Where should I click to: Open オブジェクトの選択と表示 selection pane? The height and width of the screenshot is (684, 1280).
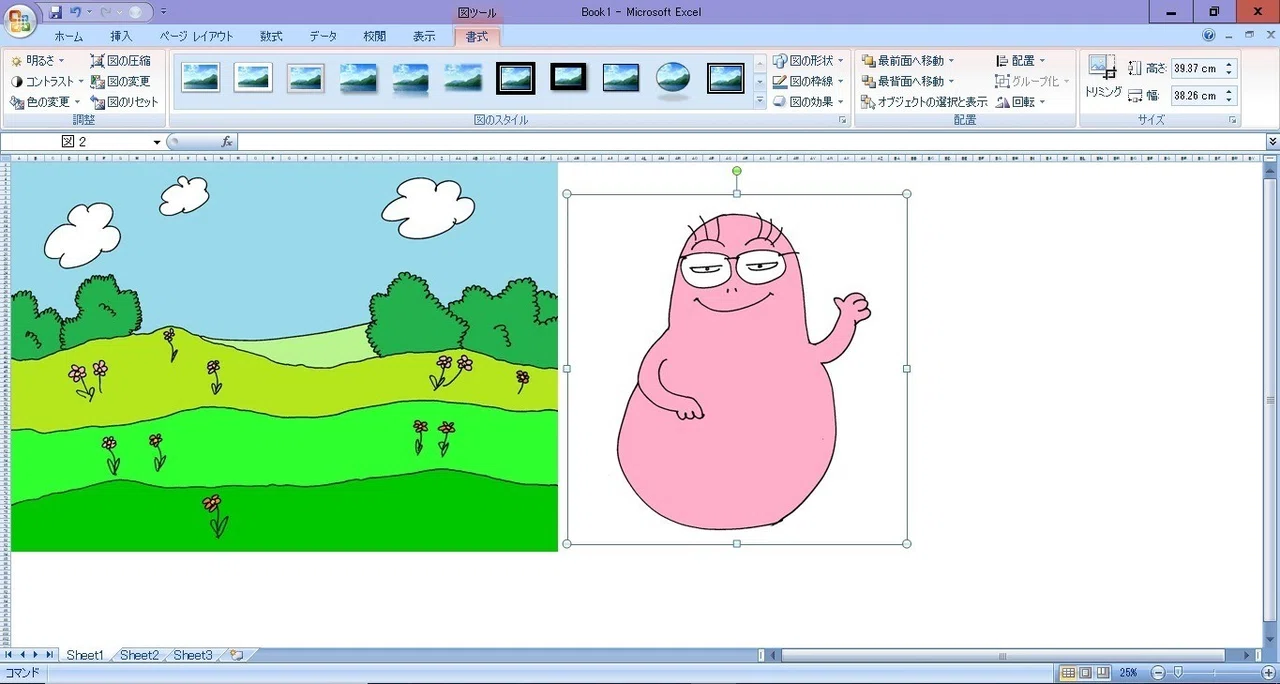[x=924, y=102]
